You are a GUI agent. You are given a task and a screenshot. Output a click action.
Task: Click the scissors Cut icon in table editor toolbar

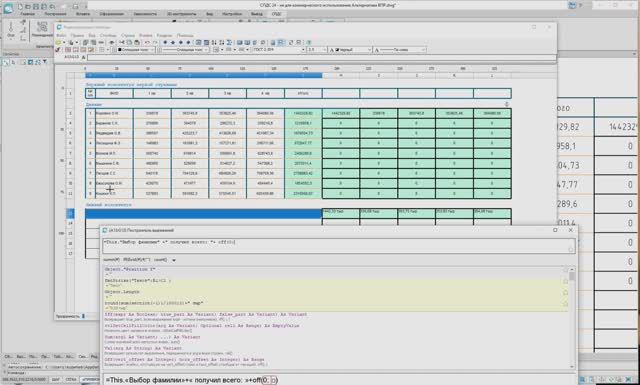[x=122, y=42]
